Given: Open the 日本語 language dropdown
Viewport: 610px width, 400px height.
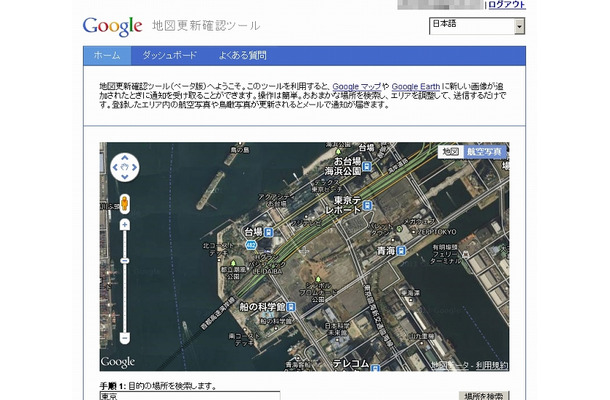Looking at the screenshot, I should click(477, 26).
